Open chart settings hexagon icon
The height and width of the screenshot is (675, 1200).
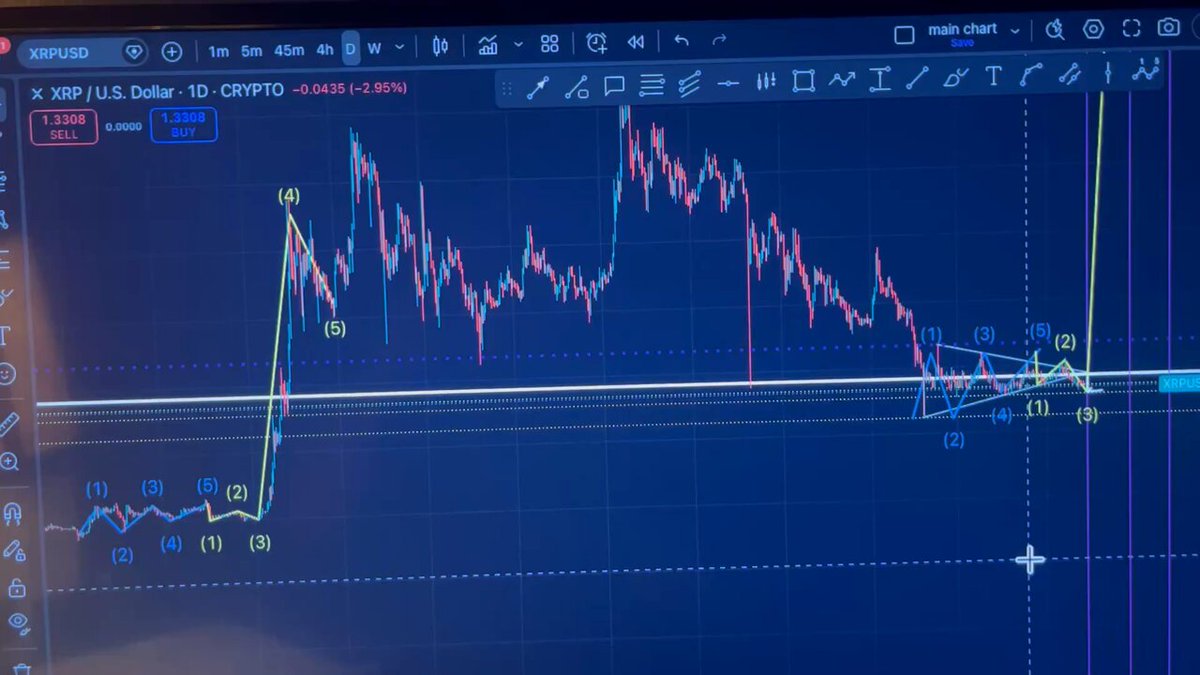1093,29
